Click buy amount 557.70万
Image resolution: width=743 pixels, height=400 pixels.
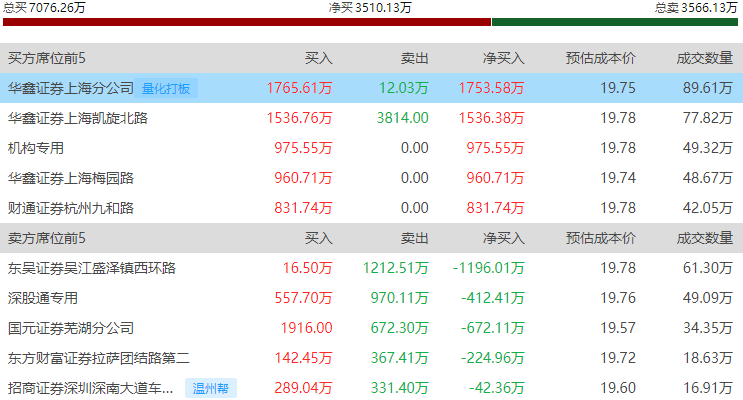click(303, 298)
